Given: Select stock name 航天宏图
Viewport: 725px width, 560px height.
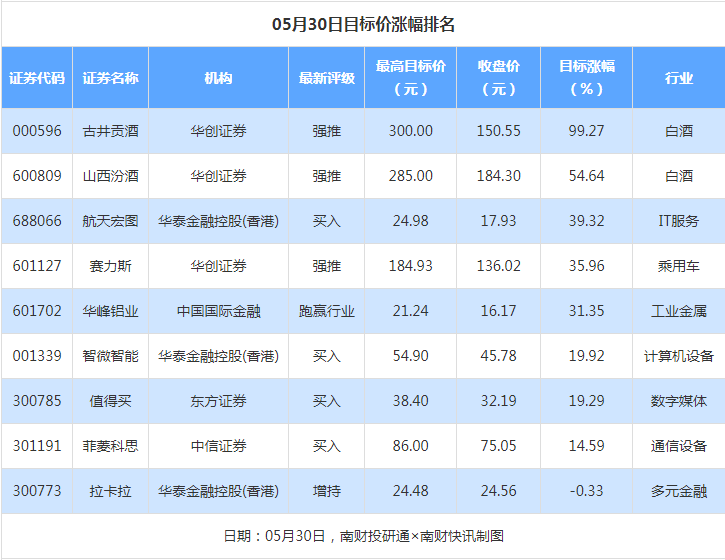Looking at the screenshot, I should coord(111,221).
